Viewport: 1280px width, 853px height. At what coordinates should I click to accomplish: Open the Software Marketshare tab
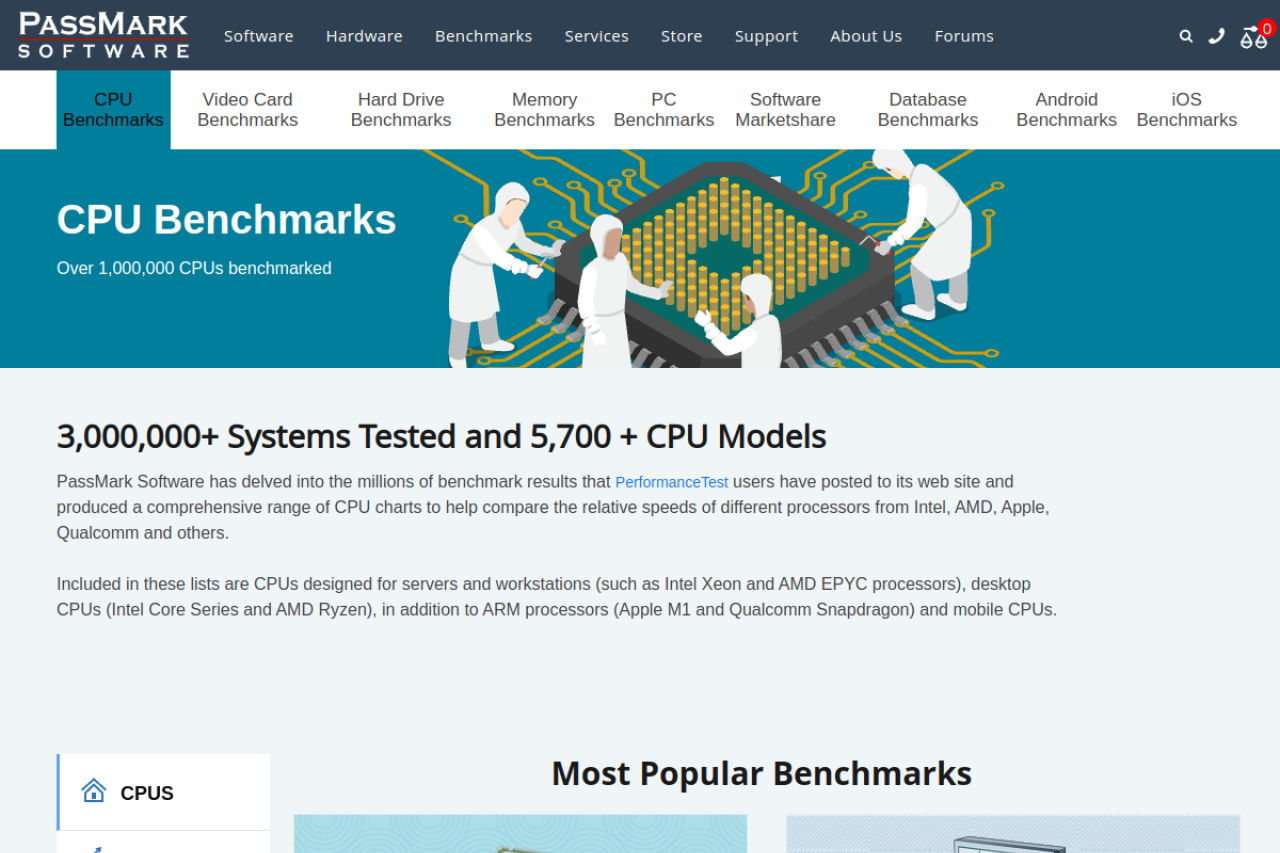[x=786, y=110]
